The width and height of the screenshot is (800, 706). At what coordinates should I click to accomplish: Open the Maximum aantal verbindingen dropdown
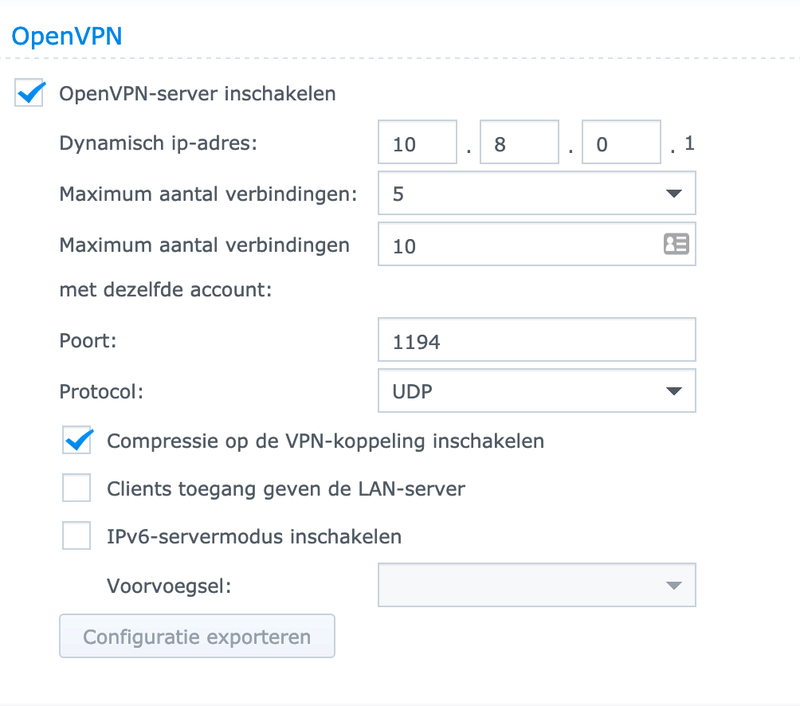[536, 194]
